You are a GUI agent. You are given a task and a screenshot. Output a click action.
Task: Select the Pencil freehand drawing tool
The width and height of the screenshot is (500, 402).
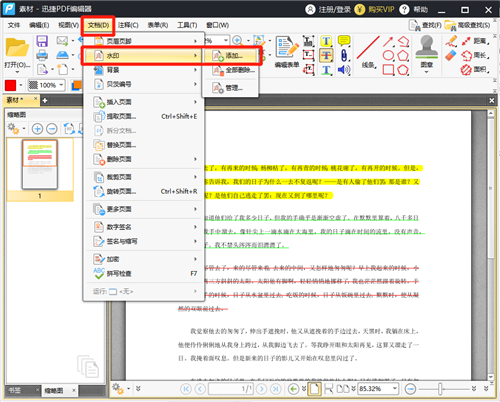[x=451, y=41]
